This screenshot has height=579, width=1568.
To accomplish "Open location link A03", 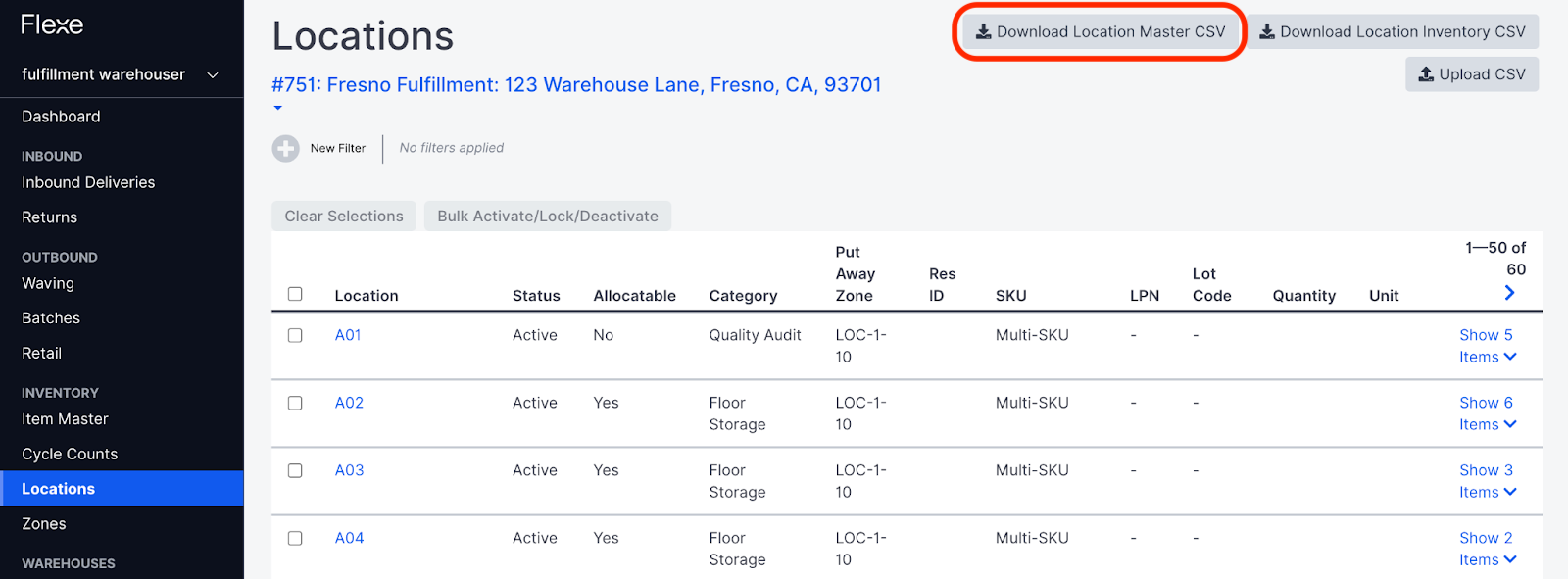I will (x=349, y=470).
